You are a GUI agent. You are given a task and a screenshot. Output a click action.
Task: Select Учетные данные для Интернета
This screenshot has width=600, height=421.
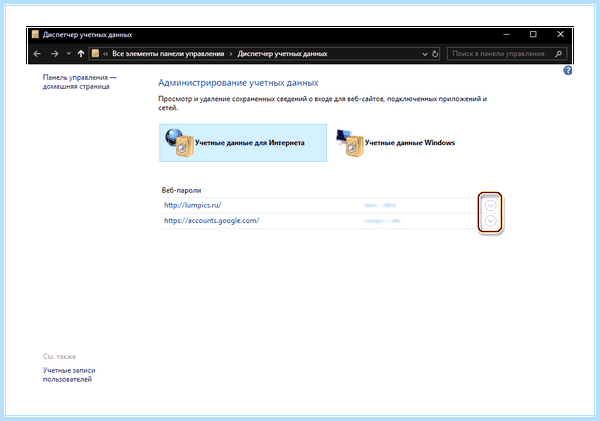point(243,143)
